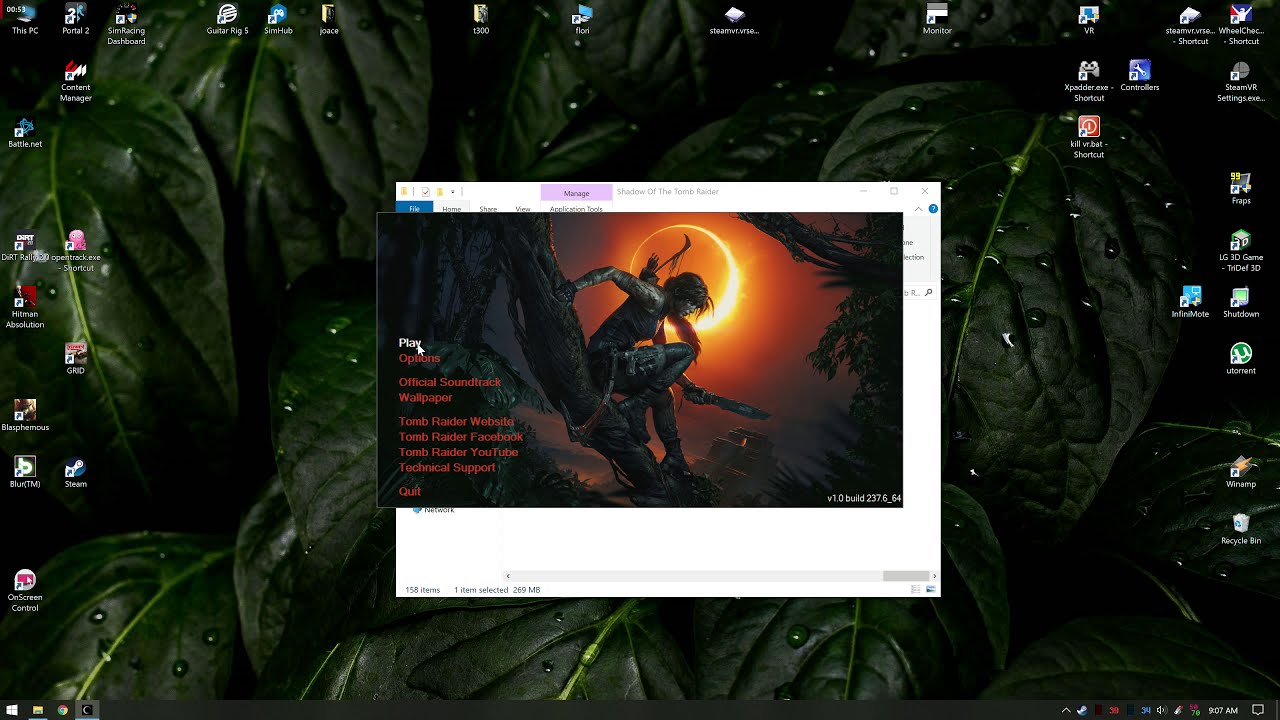Click the horizontal scrollbar left arrow
Viewport: 1280px width, 720px height.
508,576
